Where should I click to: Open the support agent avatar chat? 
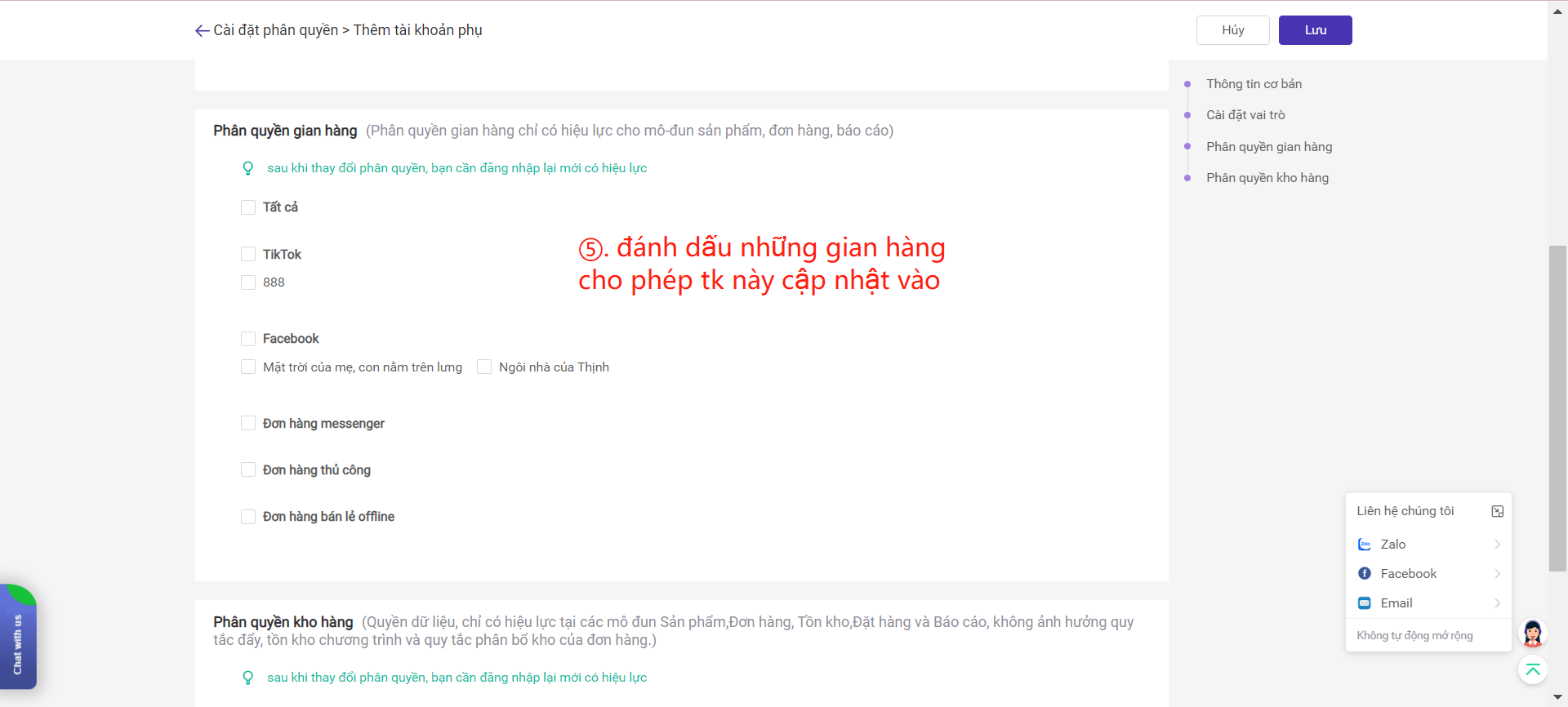[1532, 633]
